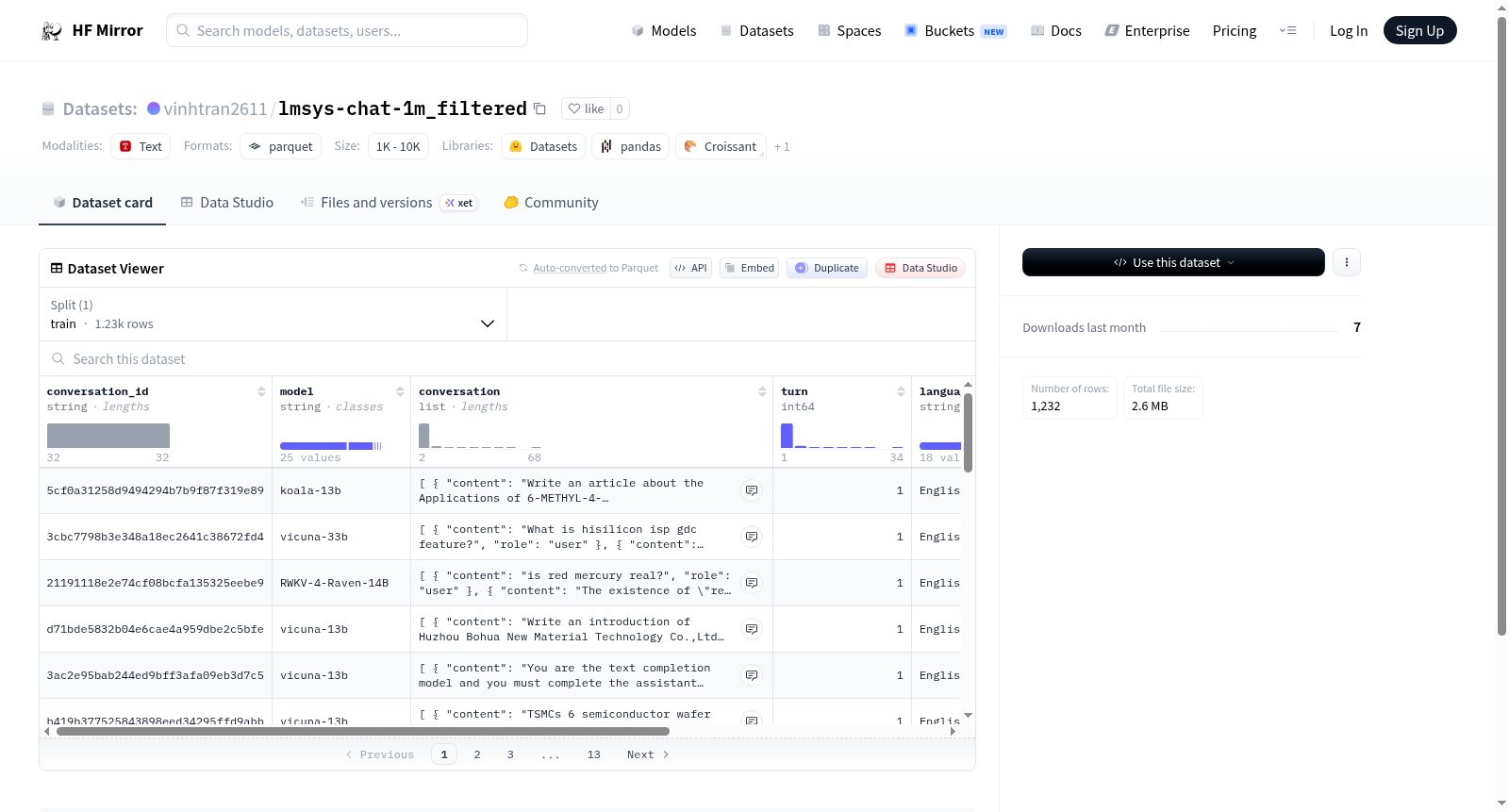Open the three-dot options menu
Image resolution: width=1509 pixels, height=812 pixels.
1347,262
